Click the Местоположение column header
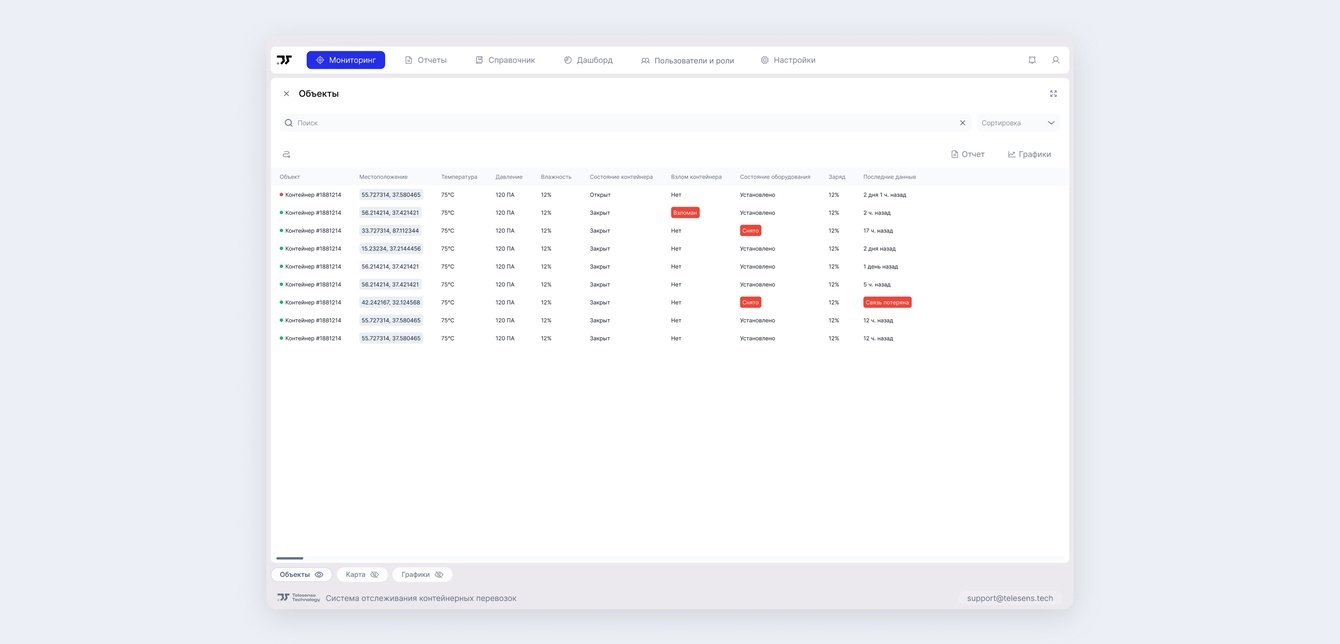The image size is (1340, 644). pyautogui.click(x=383, y=177)
